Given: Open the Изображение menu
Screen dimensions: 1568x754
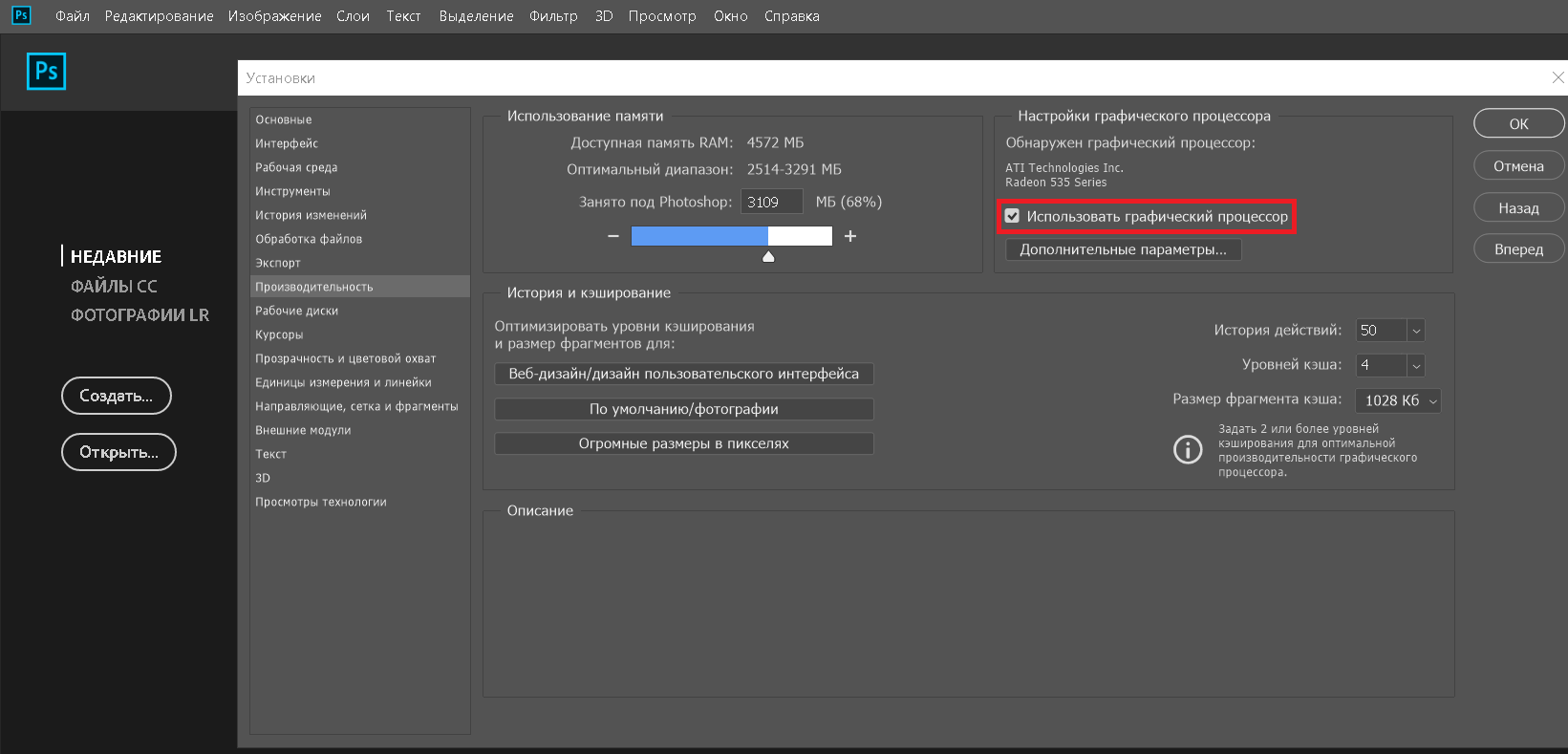Looking at the screenshot, I should [x=274, y=16].
